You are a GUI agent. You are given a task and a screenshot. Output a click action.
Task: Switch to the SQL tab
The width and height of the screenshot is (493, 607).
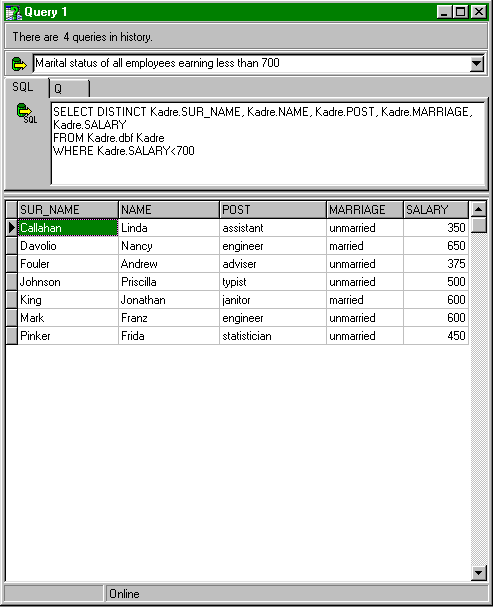[x=23, y=87]
